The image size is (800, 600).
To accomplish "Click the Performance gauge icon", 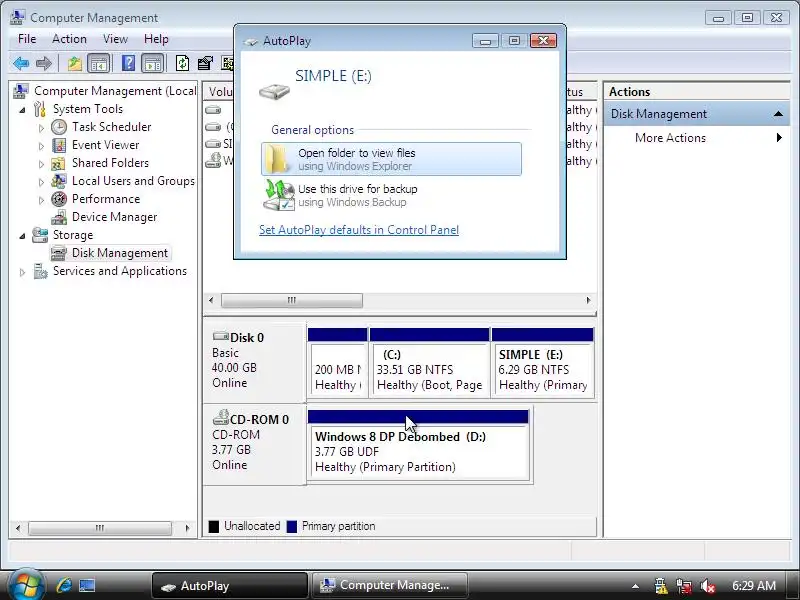I will pos(59,199).
